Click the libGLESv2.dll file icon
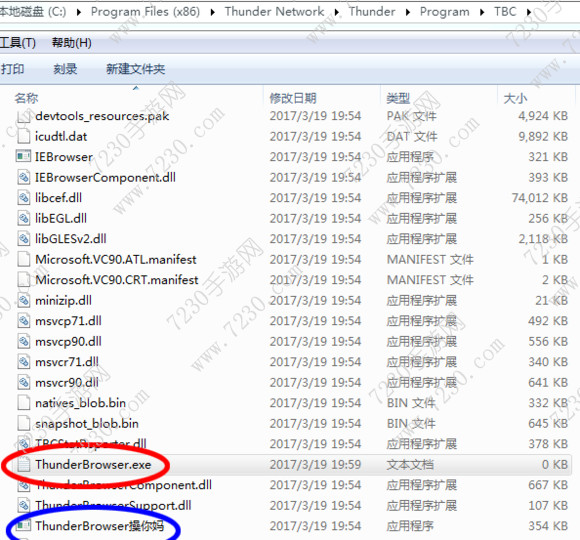This screenshot has height=540, width=580. (x=24, y=239)
